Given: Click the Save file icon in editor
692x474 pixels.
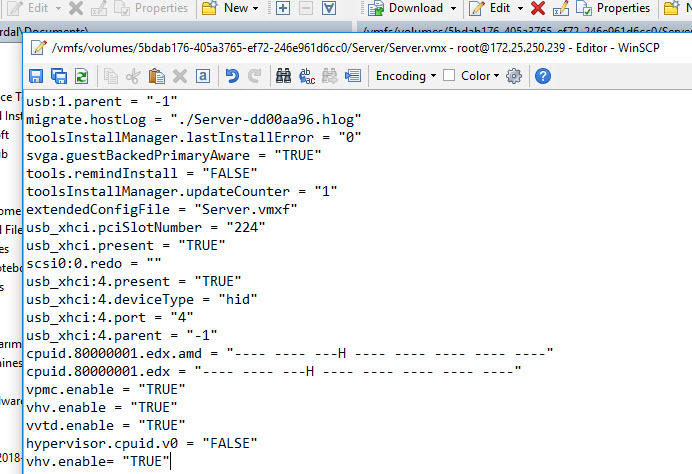Looking at the screenshot, I should (36, 76).
